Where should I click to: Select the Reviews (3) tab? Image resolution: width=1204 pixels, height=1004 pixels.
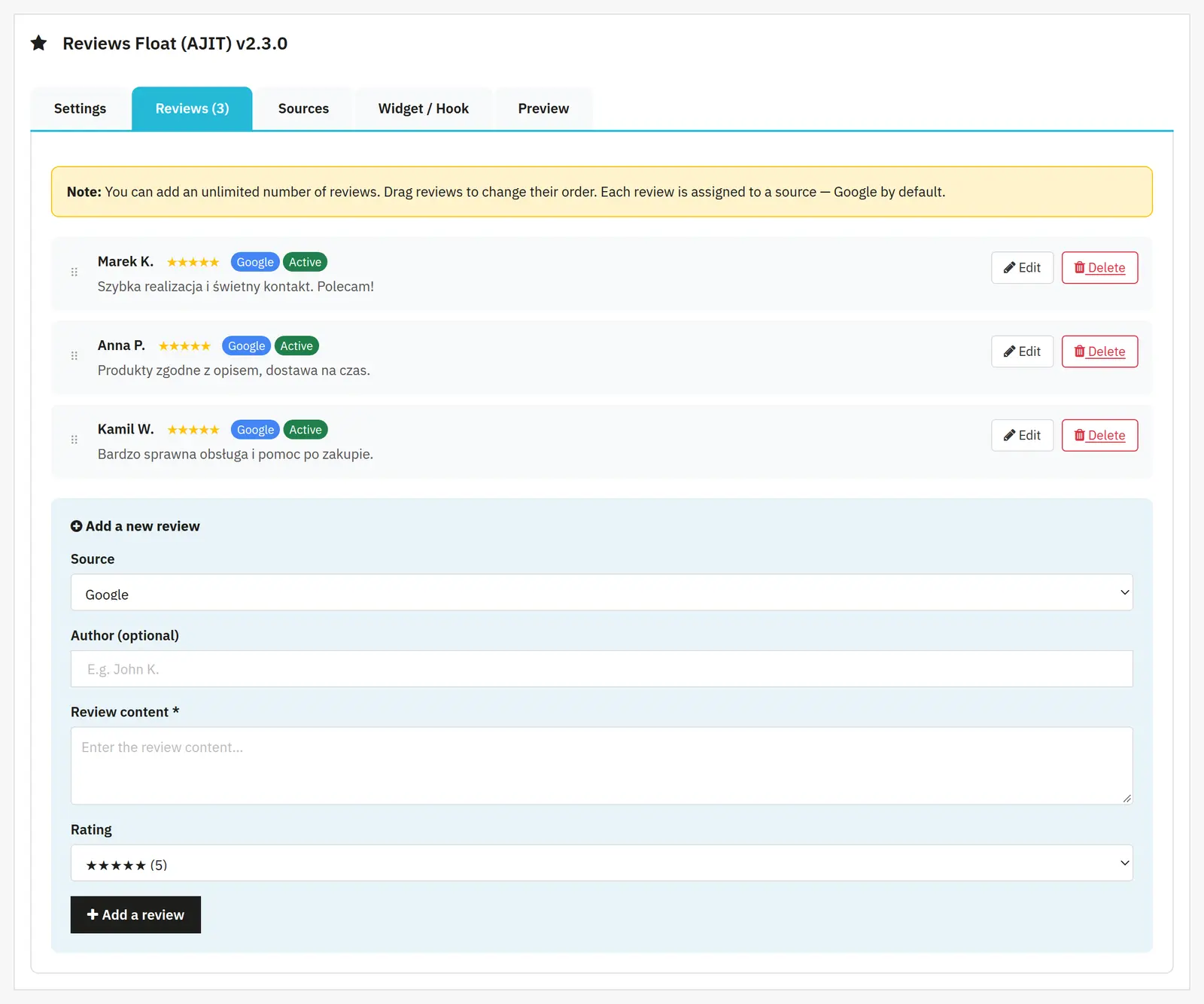click(192, 108)
